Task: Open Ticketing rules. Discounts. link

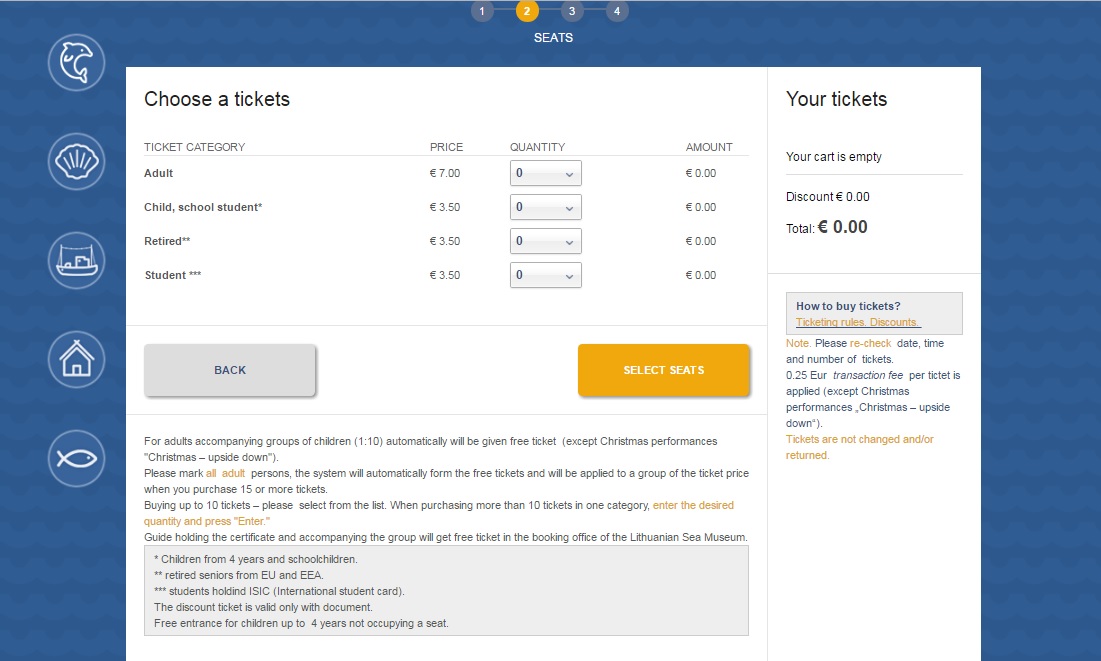Action: click(x=857, y=322)
